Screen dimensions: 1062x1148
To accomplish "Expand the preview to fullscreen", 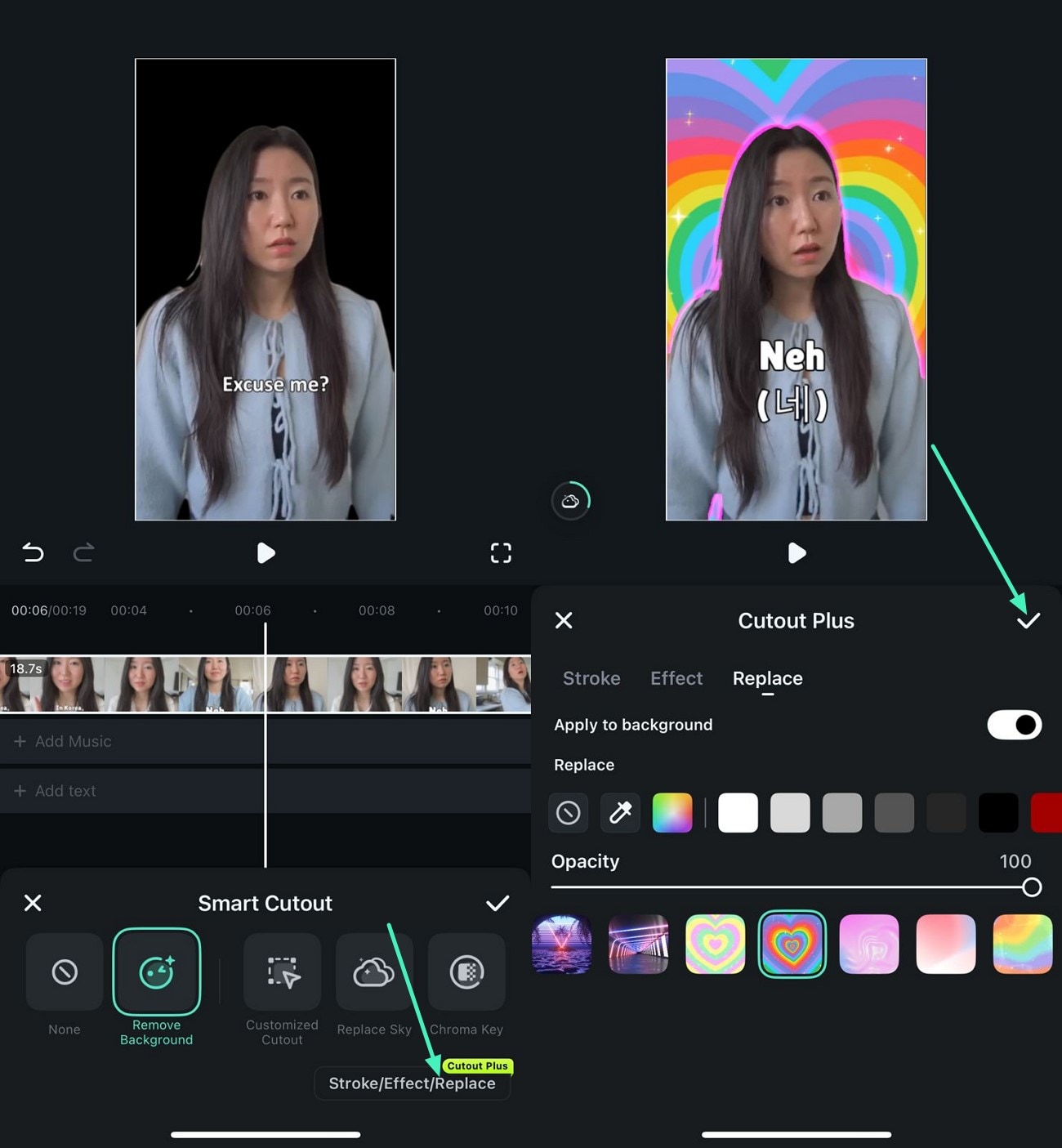I will [501, 553].
